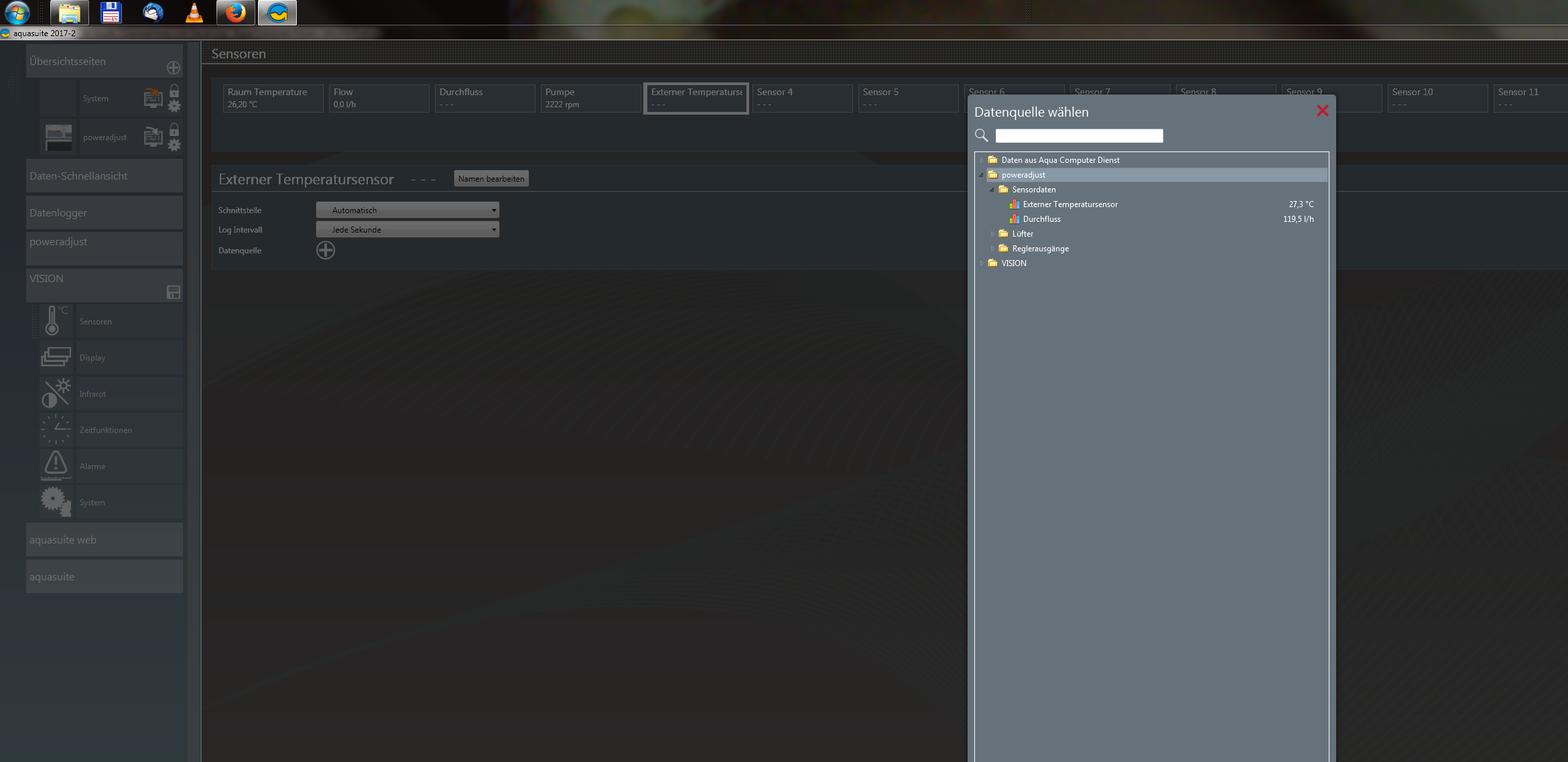Click the add Datenquelle plus icon
The image size is (1568, 762).
point(326,250)
